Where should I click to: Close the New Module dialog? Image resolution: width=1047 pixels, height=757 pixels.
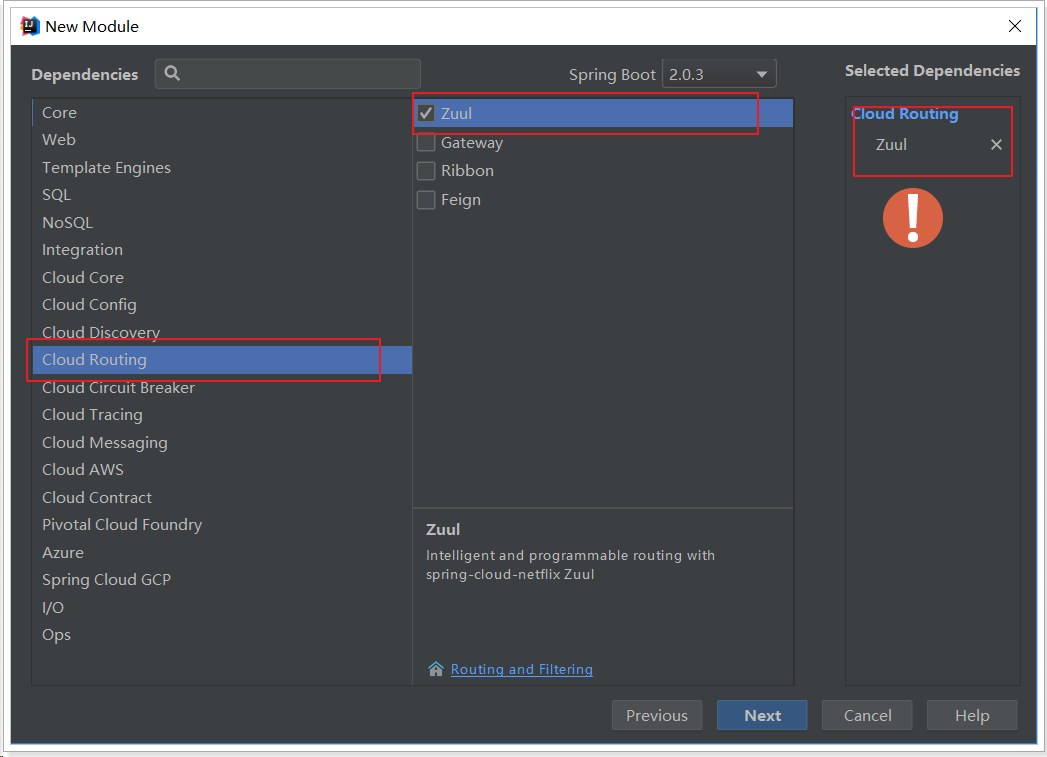(x=1014, y=26)
